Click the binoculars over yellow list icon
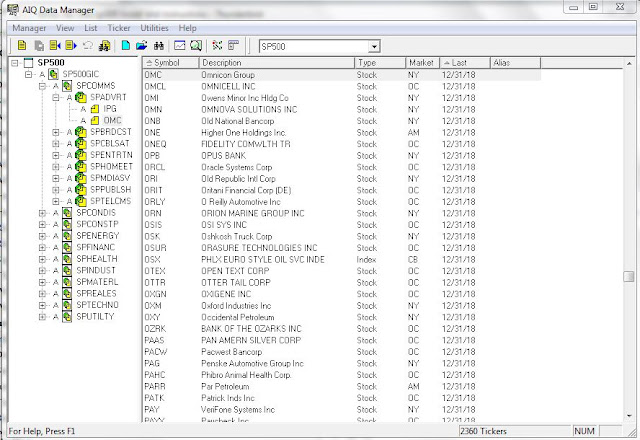 pyautogui.click(x=104, y=45)
